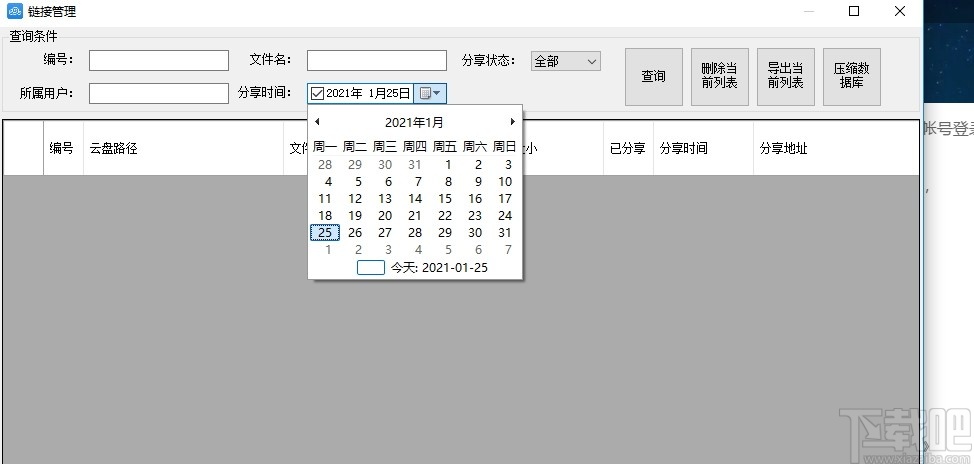Screen dimensions: 974x464
Task: Select January 31 in the calendar
Action: click(505, 232)
